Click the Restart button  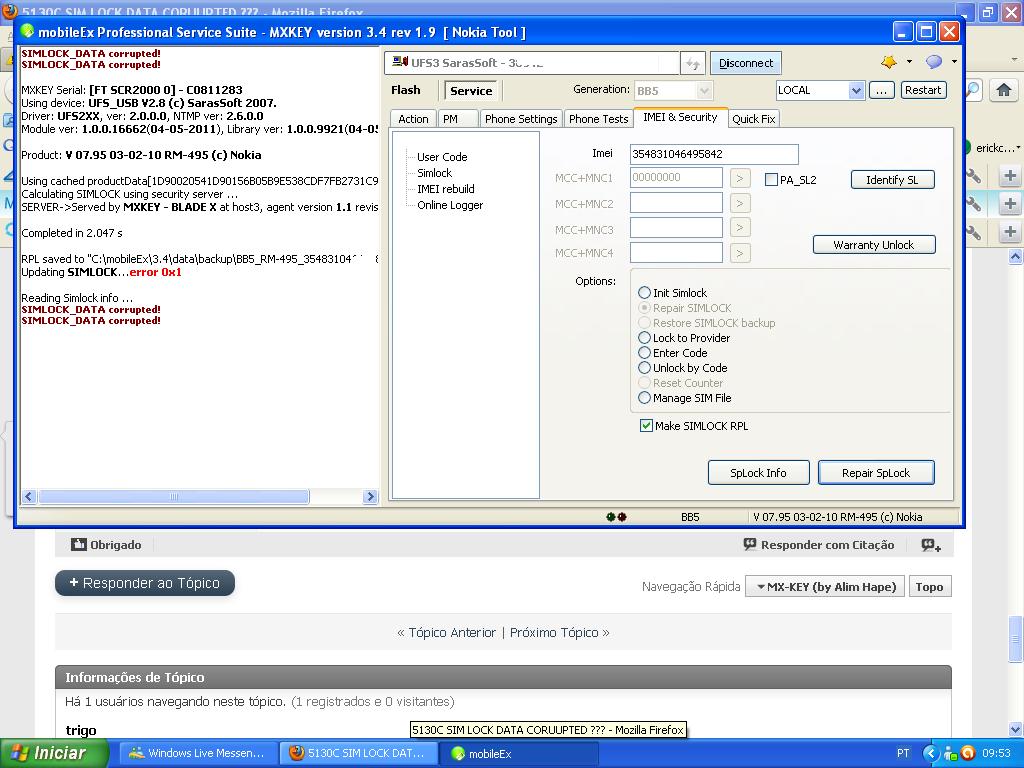pos(923,90)
